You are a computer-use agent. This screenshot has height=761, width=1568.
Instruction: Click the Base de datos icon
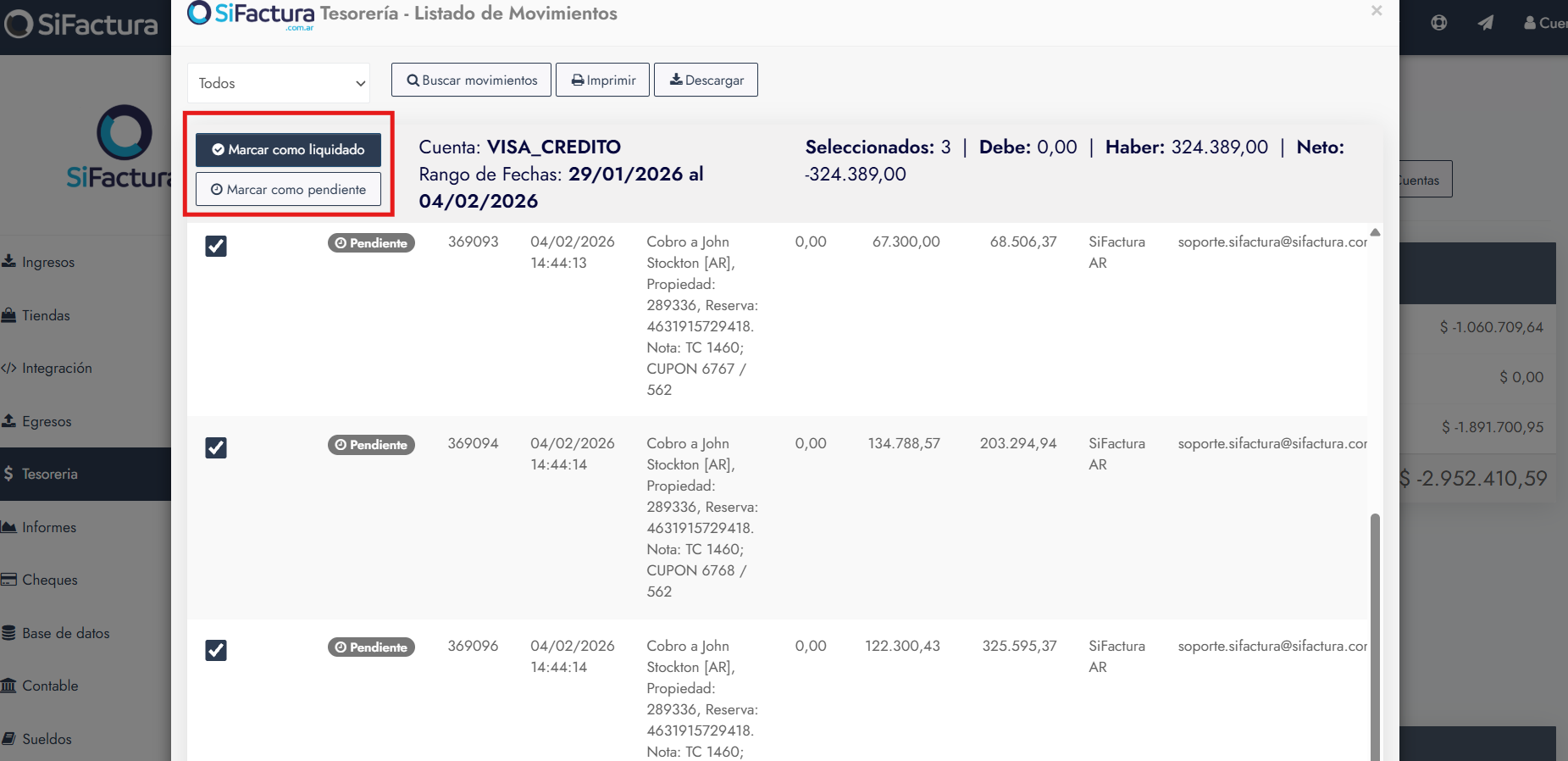(9, 633)
